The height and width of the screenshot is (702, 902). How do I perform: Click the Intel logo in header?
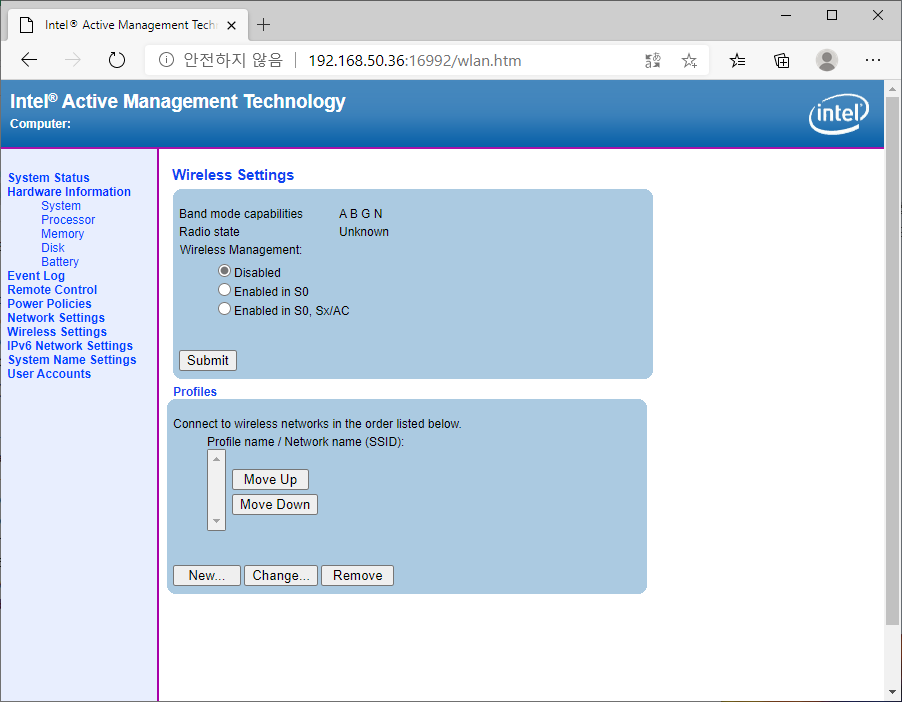839,114
